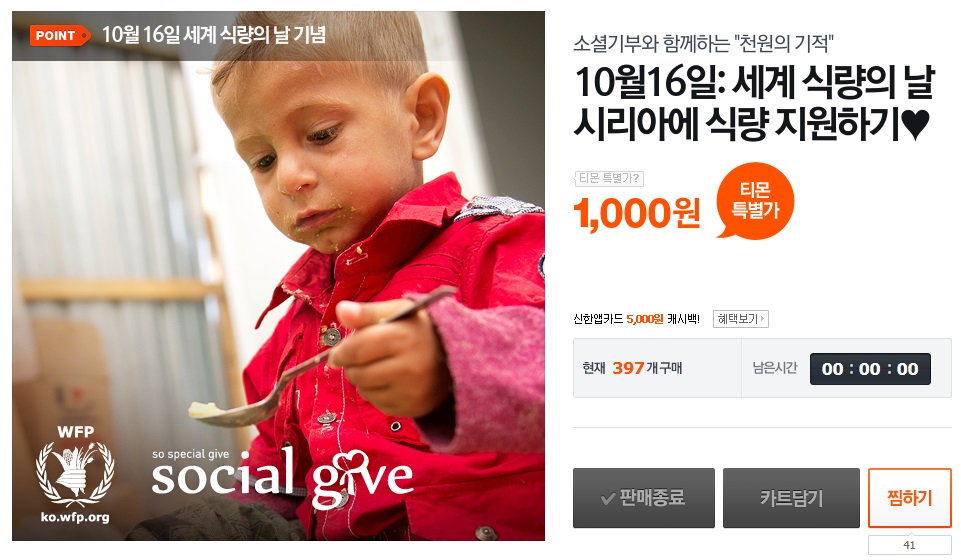The width and height of the screenshot is (961, 560).
Task: Click the 세계 식량의 날 product title
Action: (754, 102)
